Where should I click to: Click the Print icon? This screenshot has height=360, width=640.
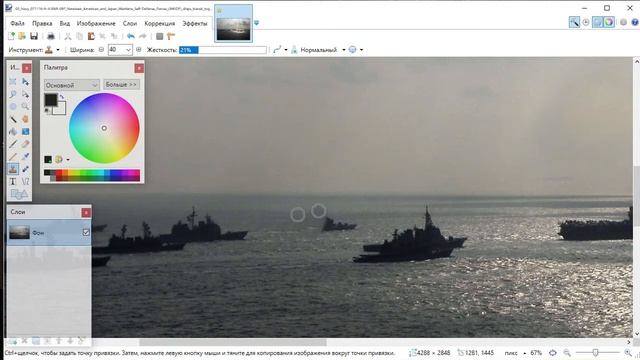click(51, 36)
